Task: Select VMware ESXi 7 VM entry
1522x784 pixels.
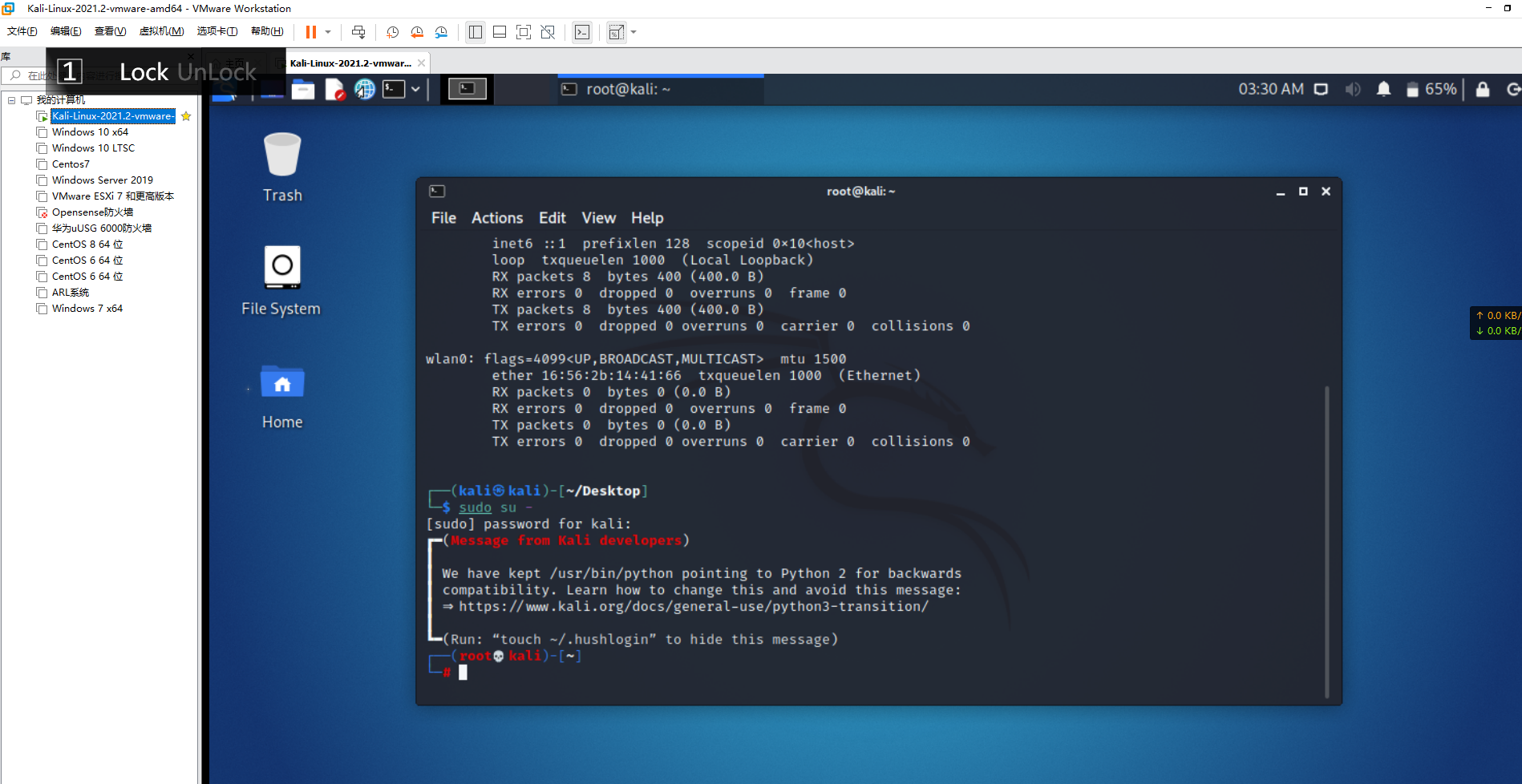Action: coord(112,196)
